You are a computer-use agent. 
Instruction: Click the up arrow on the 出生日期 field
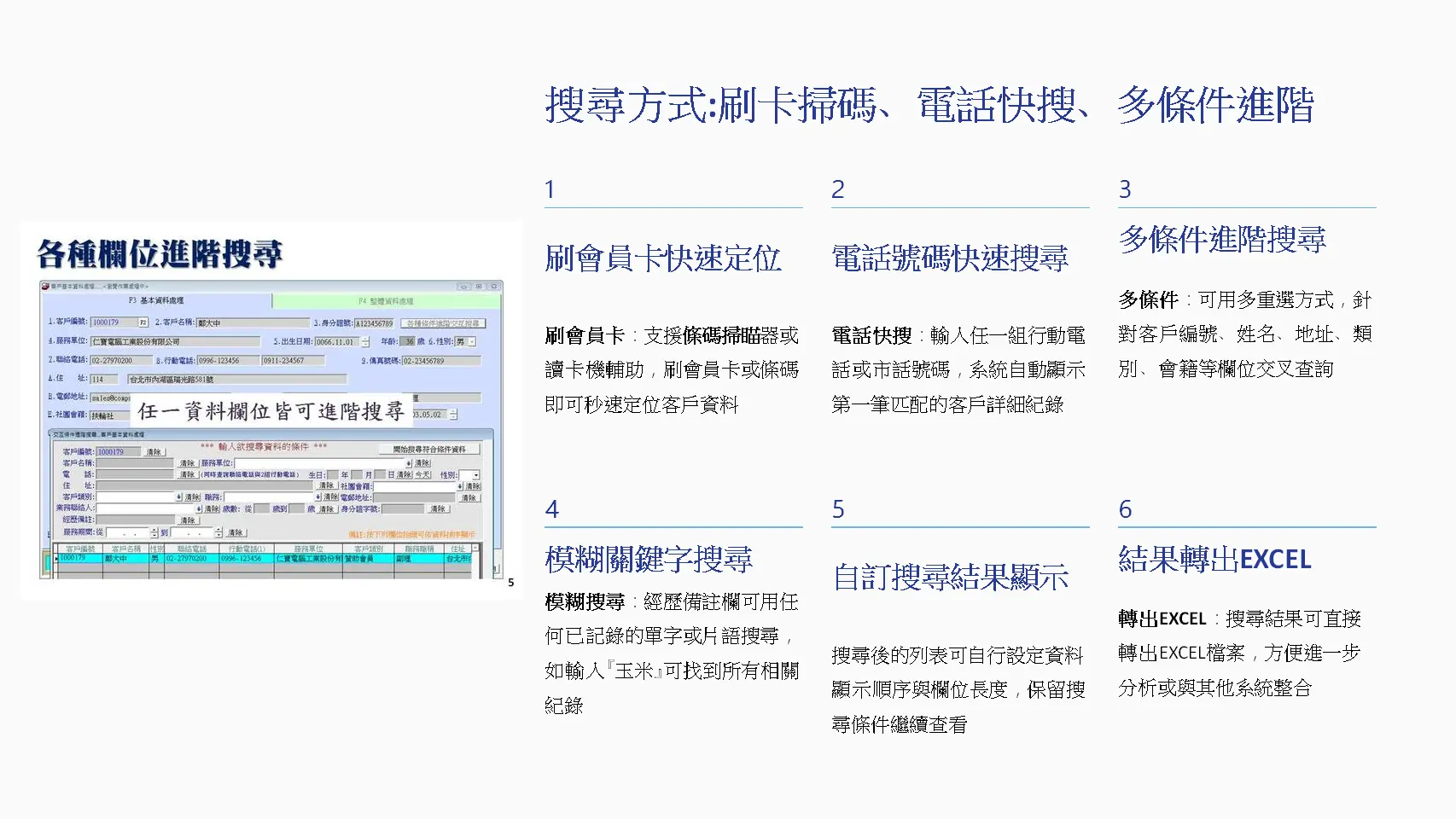click(x=364, y=340)
